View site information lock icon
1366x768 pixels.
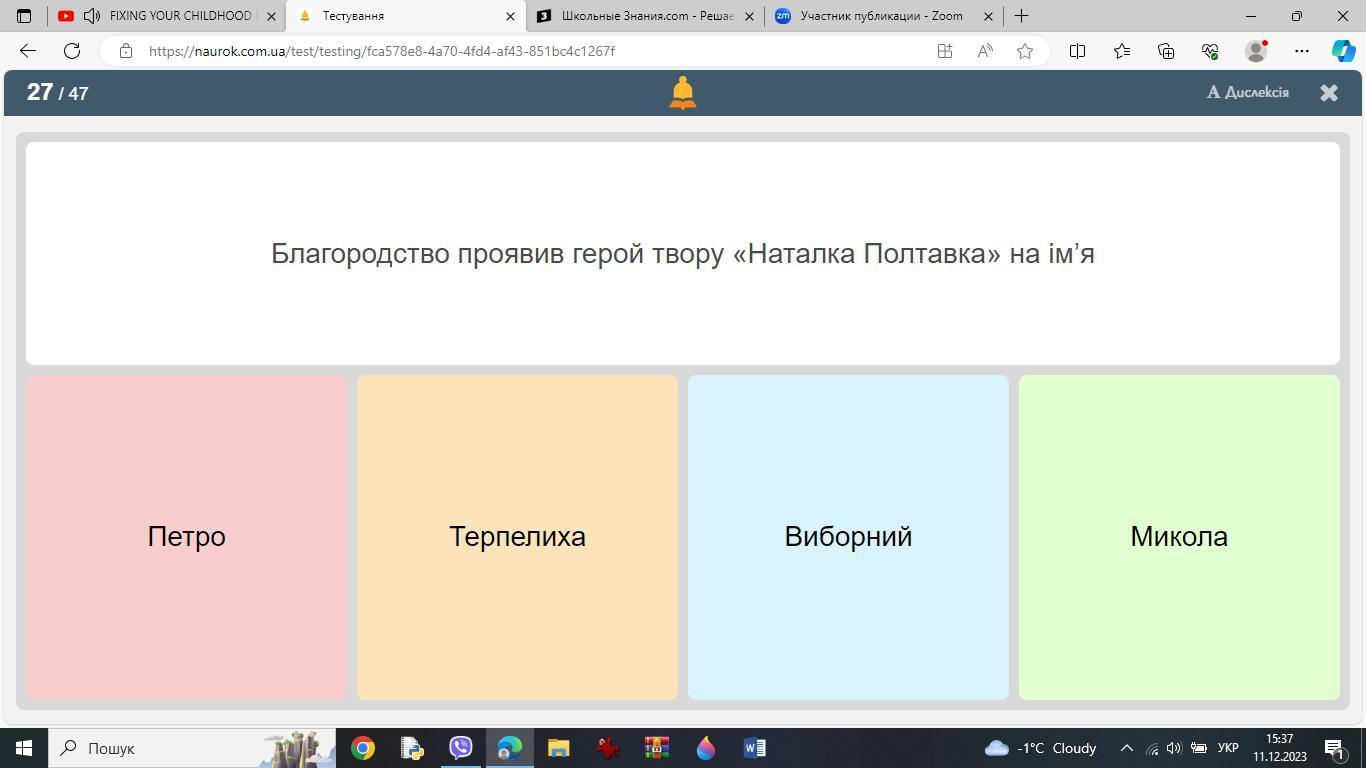pyautogui.click(x=126, y=51)
